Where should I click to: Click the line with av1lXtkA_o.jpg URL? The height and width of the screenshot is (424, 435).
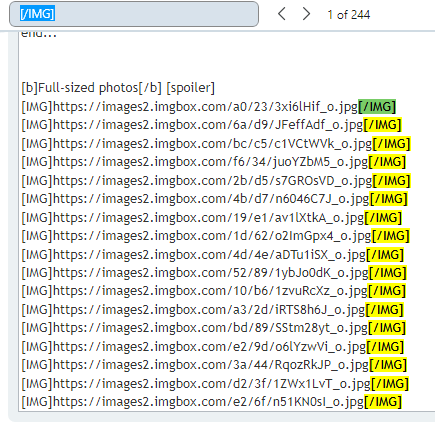click(212, 218)
